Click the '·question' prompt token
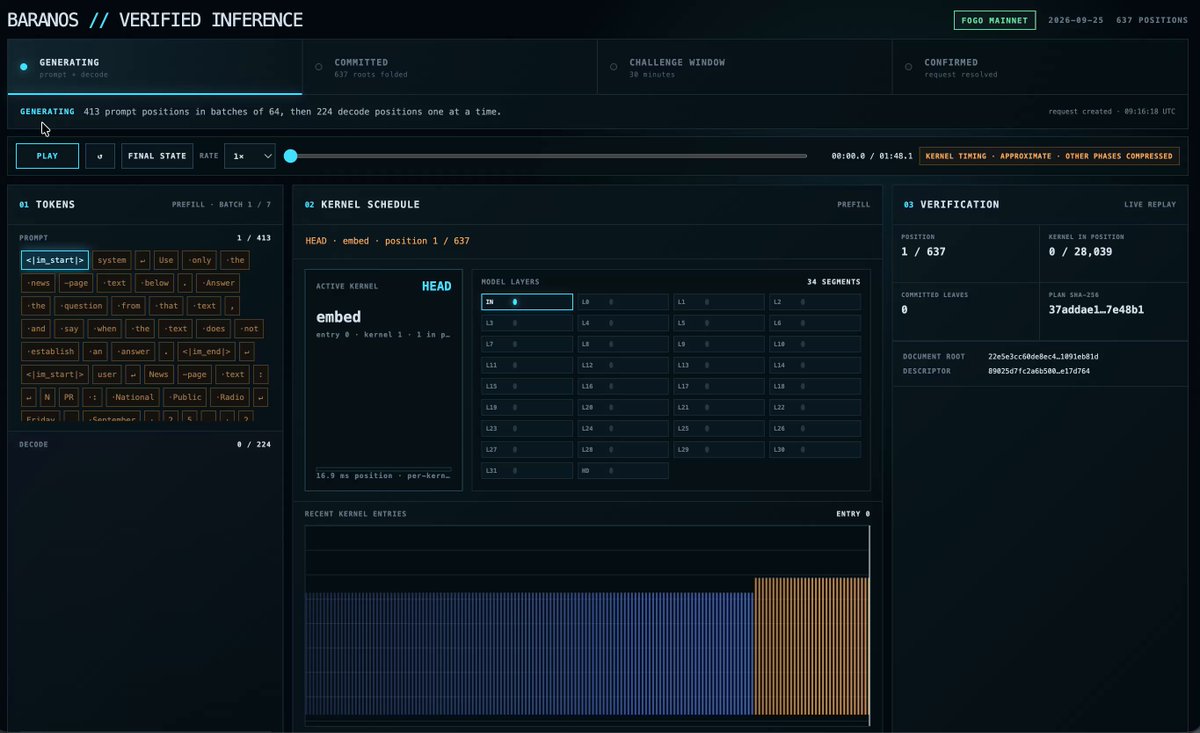1200x733 pixels. click(x=81, y=306)
